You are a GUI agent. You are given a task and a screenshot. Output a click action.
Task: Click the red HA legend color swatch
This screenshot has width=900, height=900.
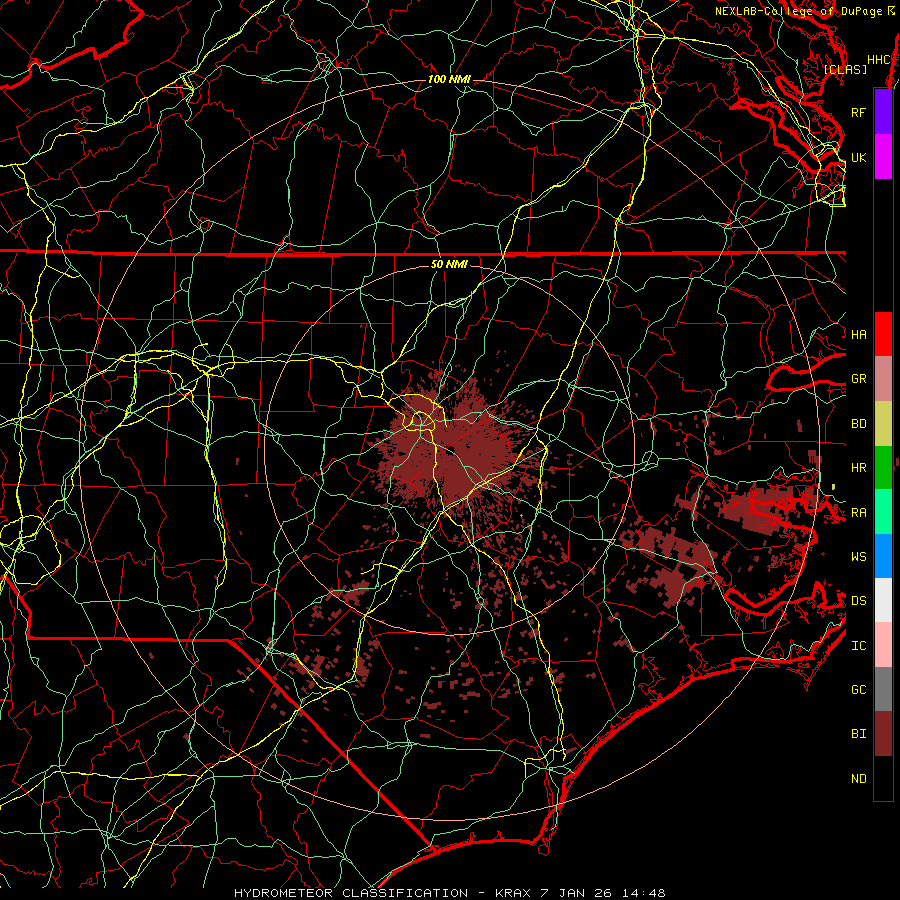tap(883, 334)
